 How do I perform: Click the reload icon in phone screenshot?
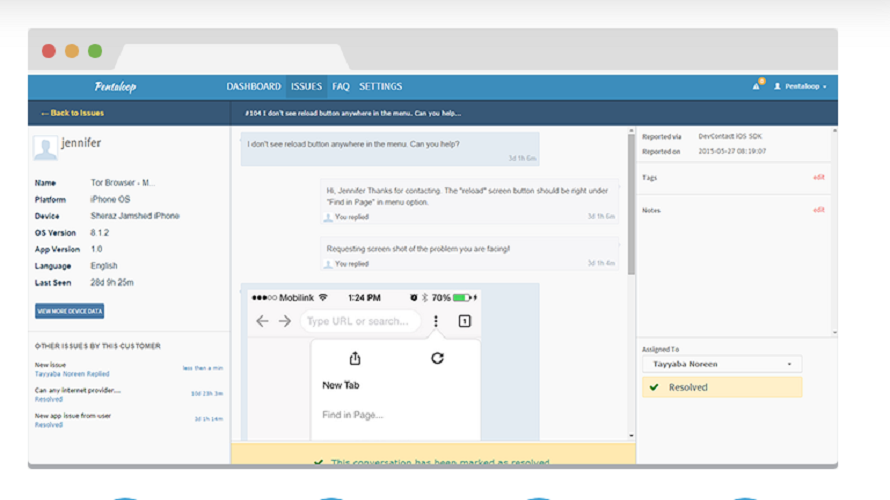point(437,358)
